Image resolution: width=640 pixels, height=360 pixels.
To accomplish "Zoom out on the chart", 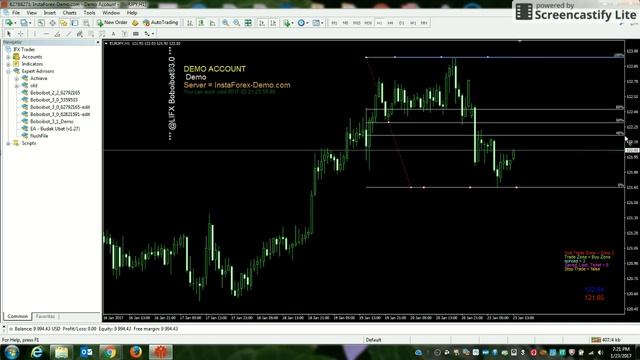I will [x=237, y=23].
